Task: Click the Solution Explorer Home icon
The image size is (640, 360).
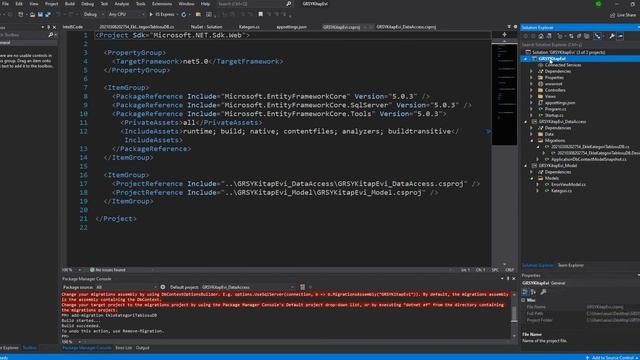Action: click(541, 36)
